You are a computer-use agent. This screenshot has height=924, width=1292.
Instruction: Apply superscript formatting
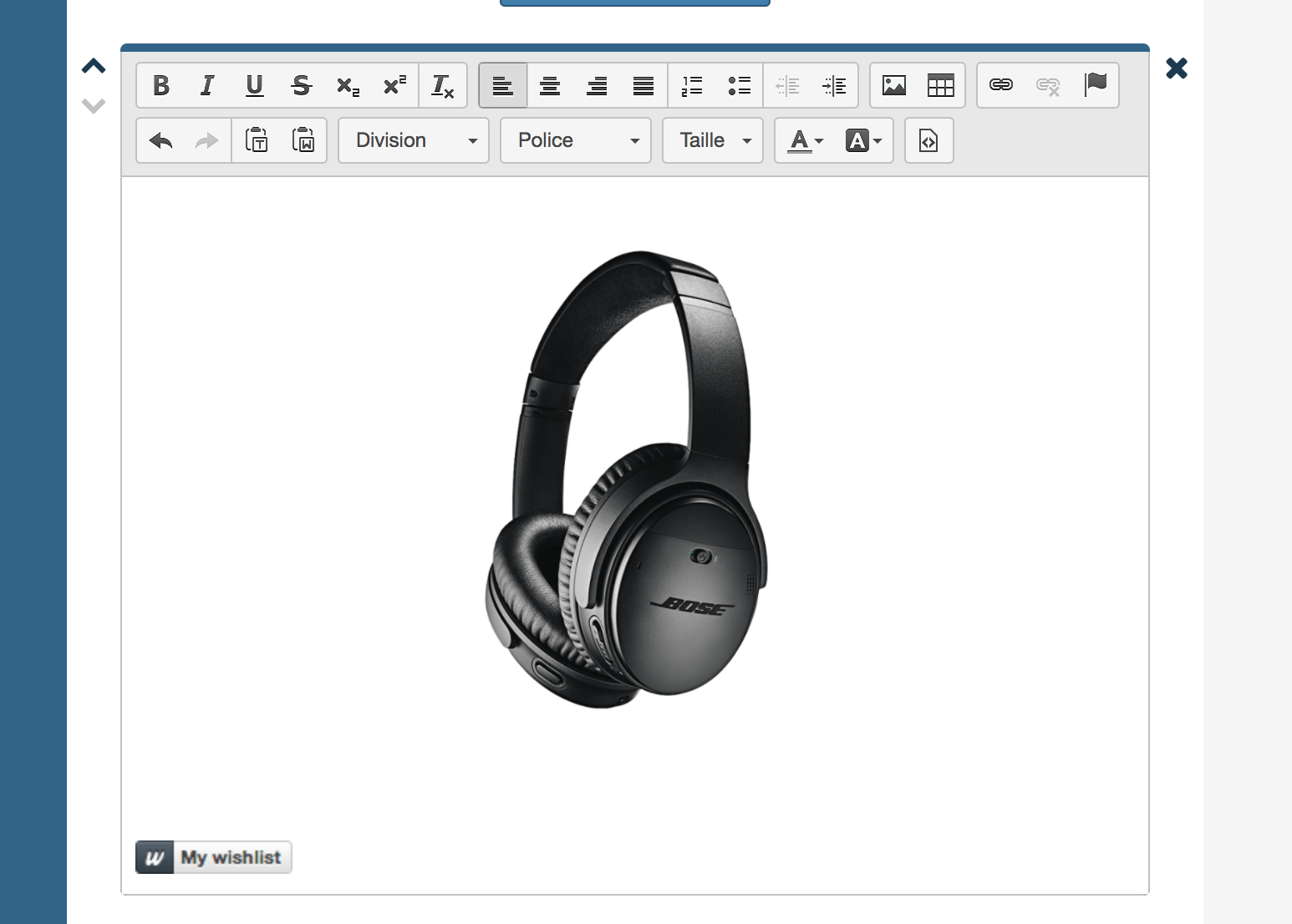tap(394, 85)
